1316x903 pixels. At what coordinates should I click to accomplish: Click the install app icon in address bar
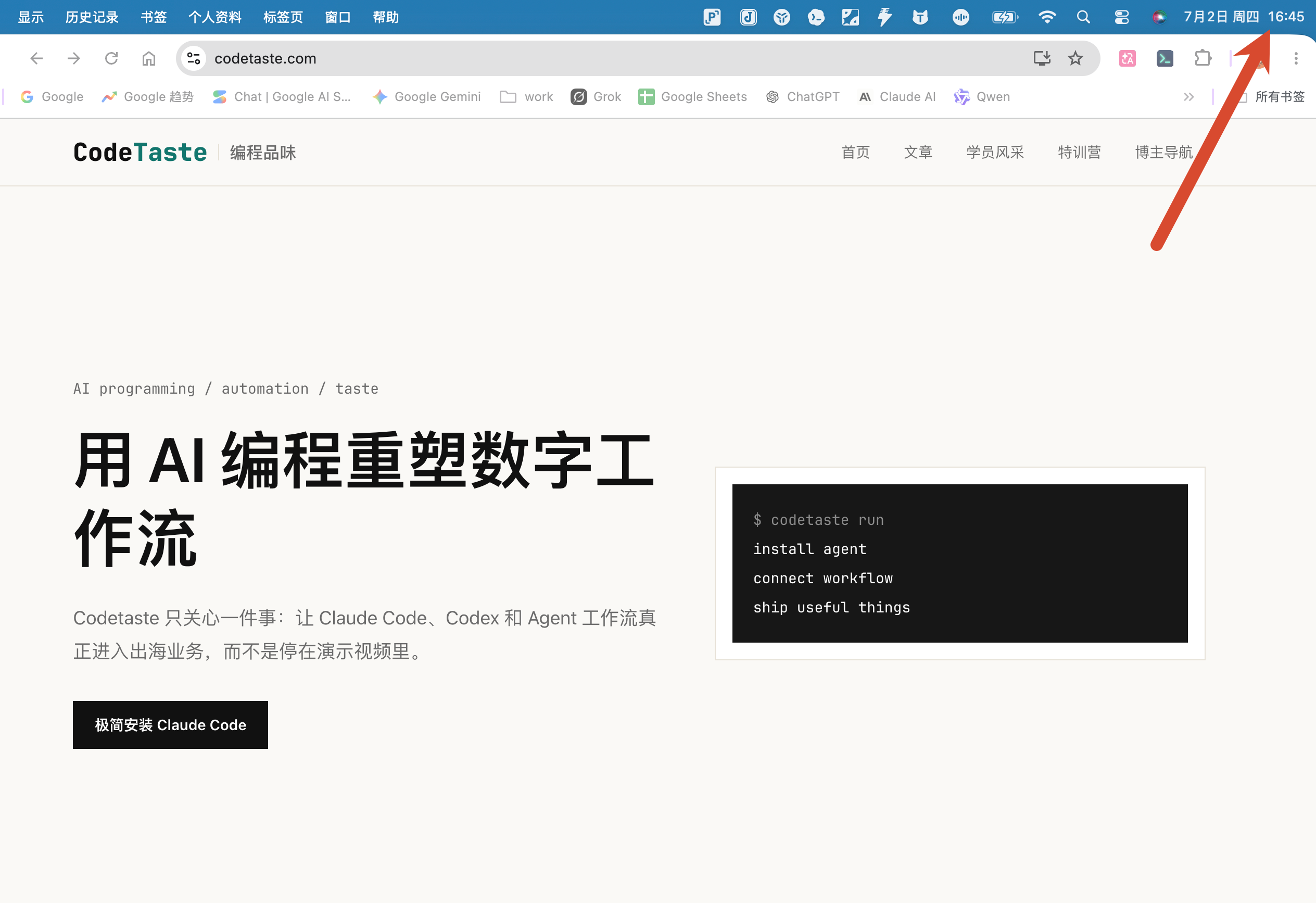[x=1042, y=58]
